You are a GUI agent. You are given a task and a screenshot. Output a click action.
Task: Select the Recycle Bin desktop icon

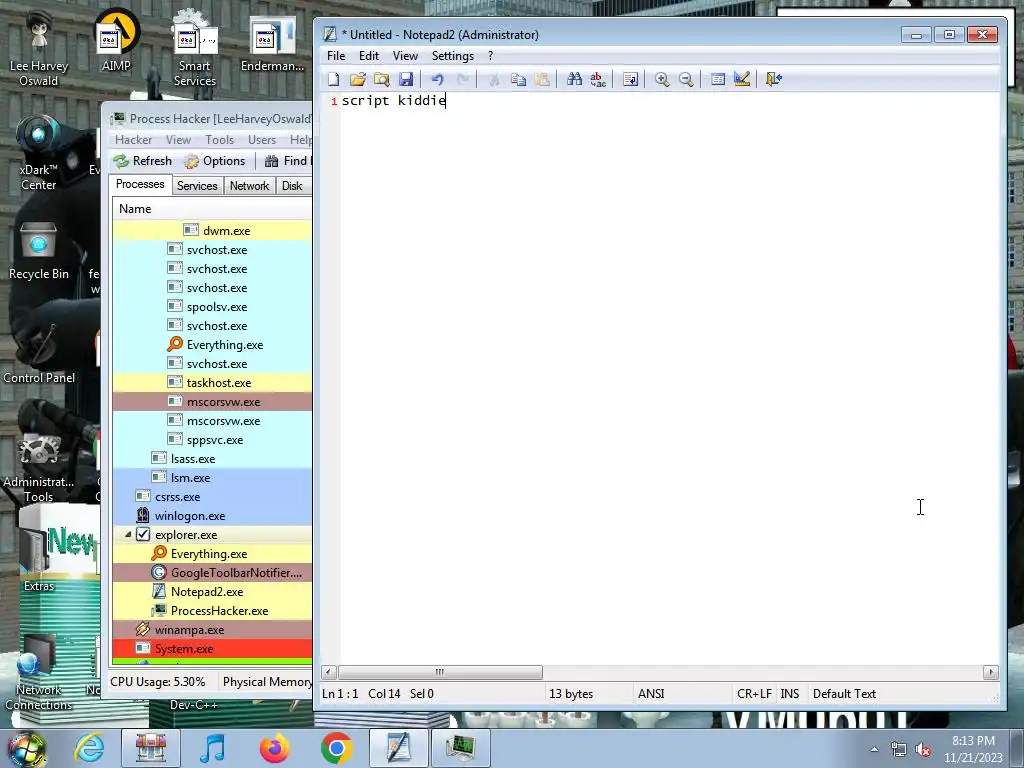39,252
